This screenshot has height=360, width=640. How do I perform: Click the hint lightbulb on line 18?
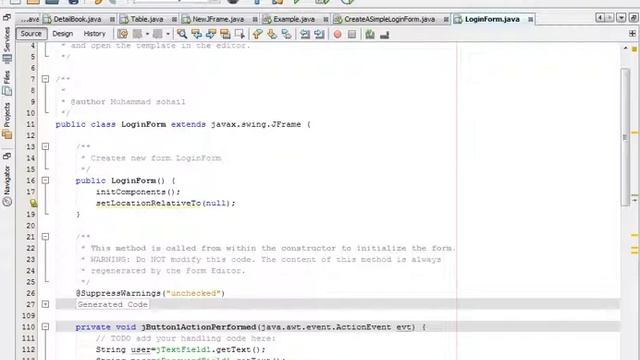33,203
